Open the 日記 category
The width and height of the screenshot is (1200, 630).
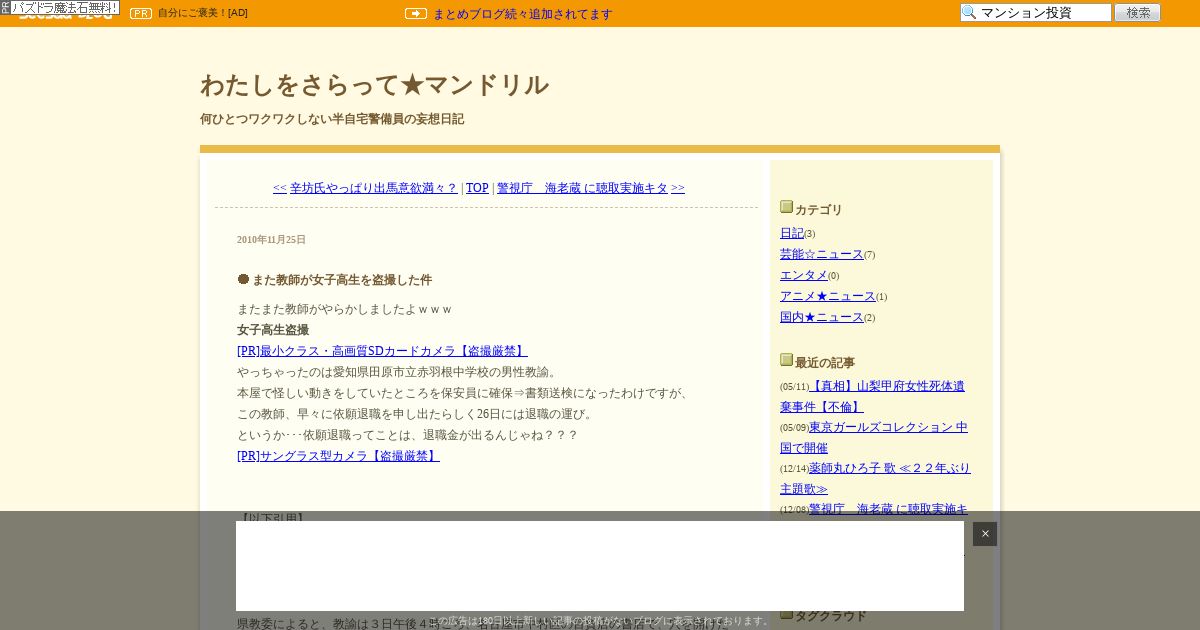click(x=792, y=233)
